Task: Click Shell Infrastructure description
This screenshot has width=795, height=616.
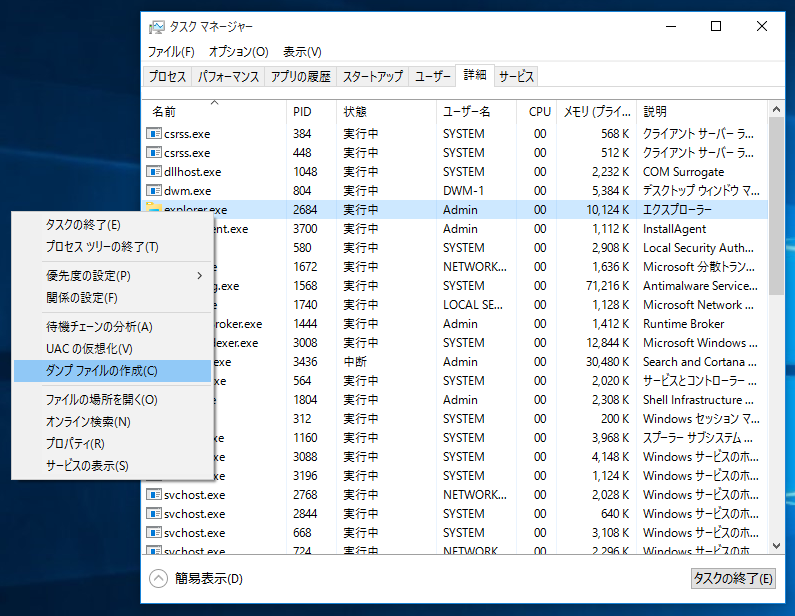Action: pos(698,400)
